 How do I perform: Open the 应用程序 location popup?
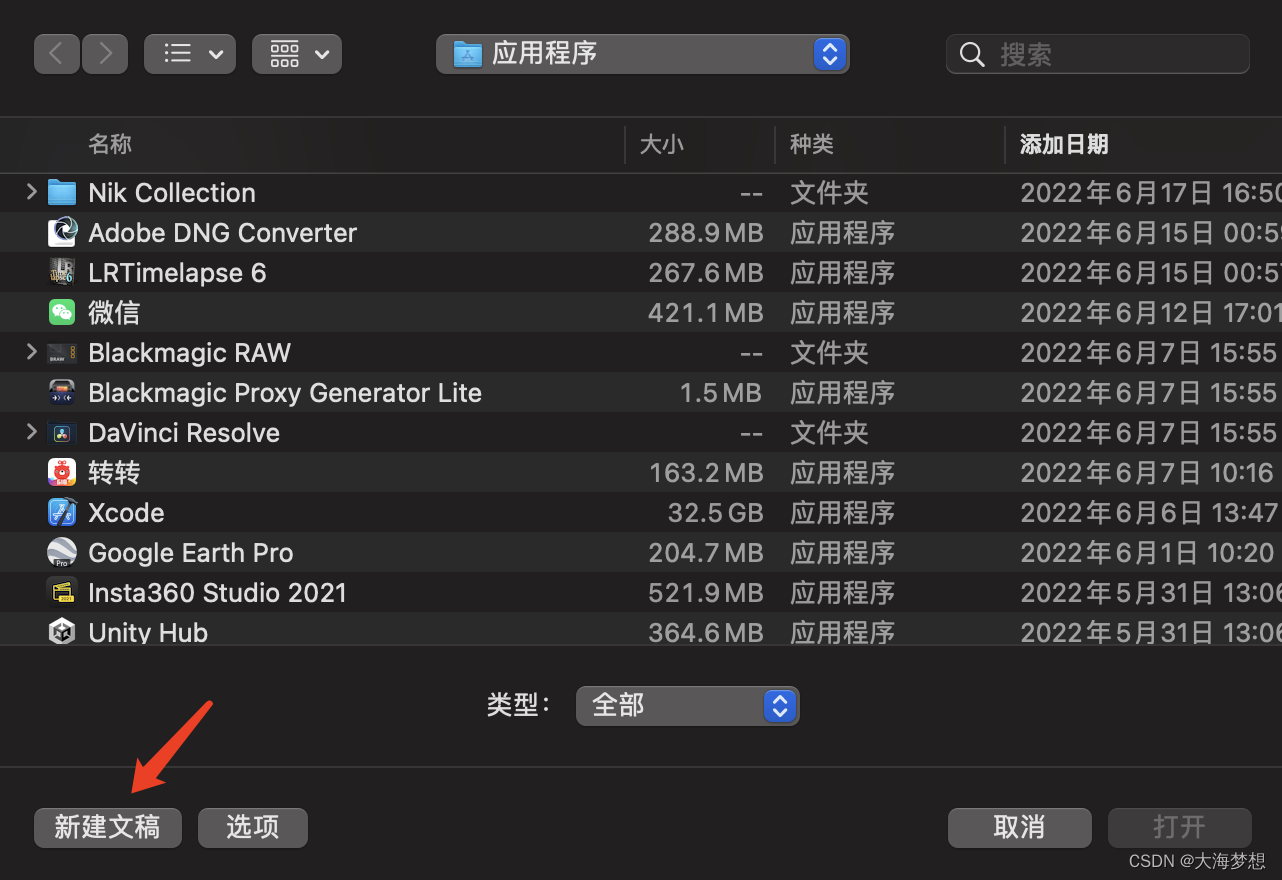point(643,54)
